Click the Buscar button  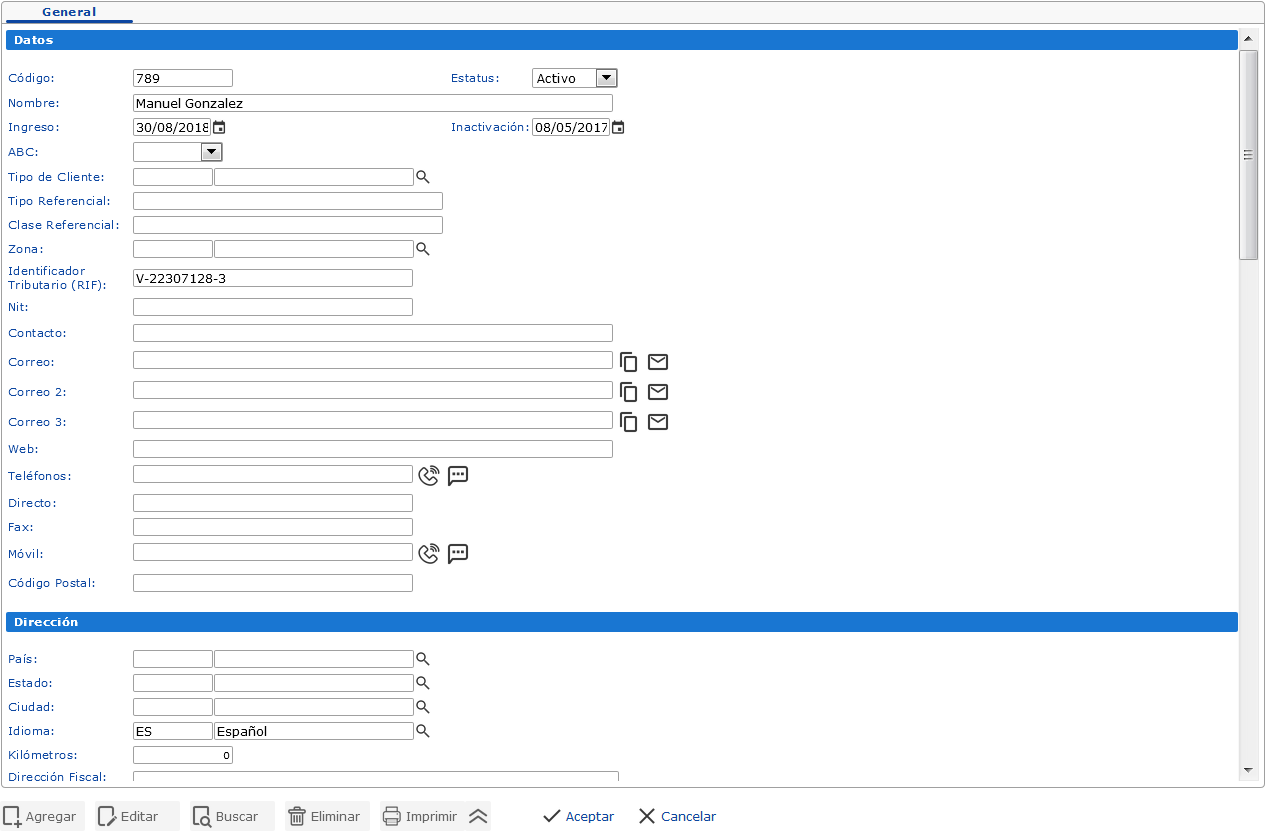[x=232, y=816]
